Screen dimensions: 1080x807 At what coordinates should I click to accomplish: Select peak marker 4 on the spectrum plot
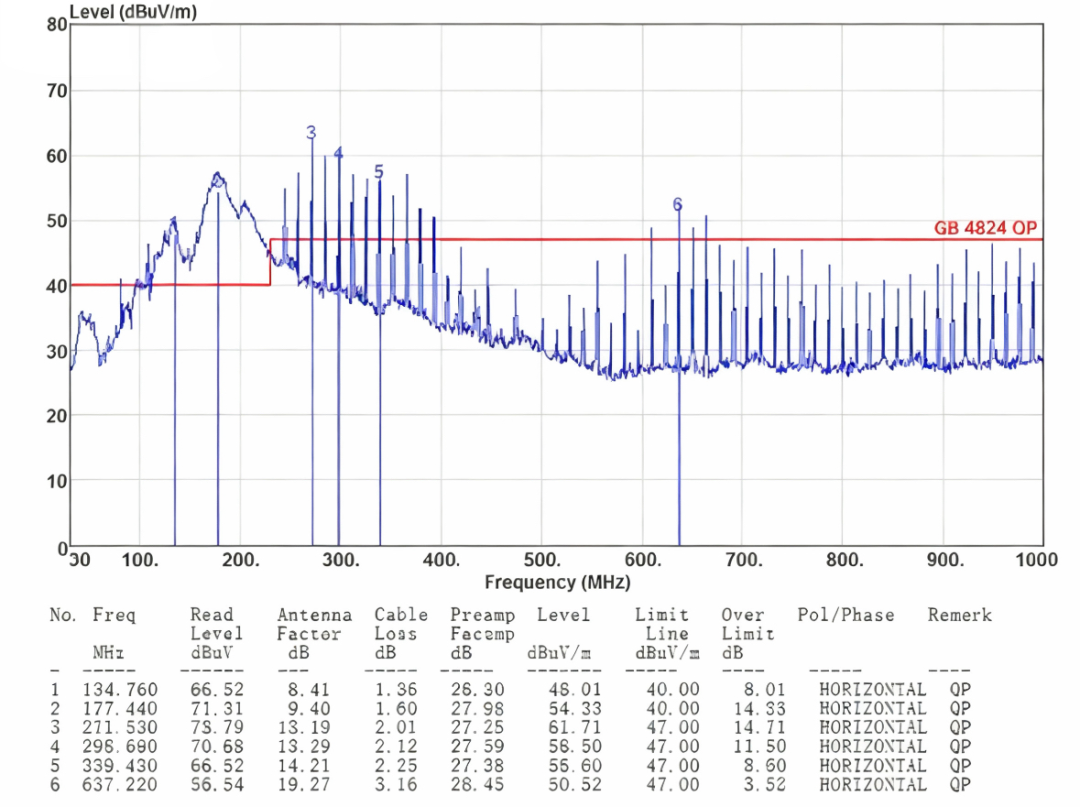[338, 154]
